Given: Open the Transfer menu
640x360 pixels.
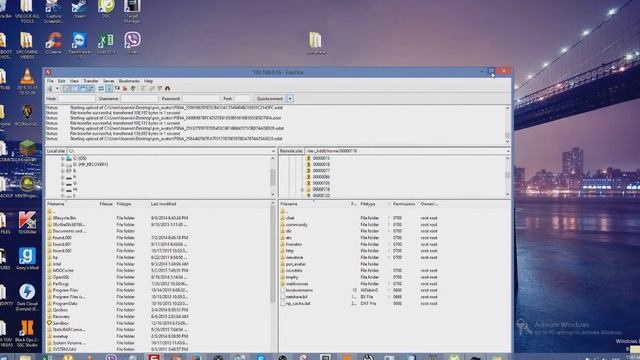Looking at the screenshot, I should [91, 81].
